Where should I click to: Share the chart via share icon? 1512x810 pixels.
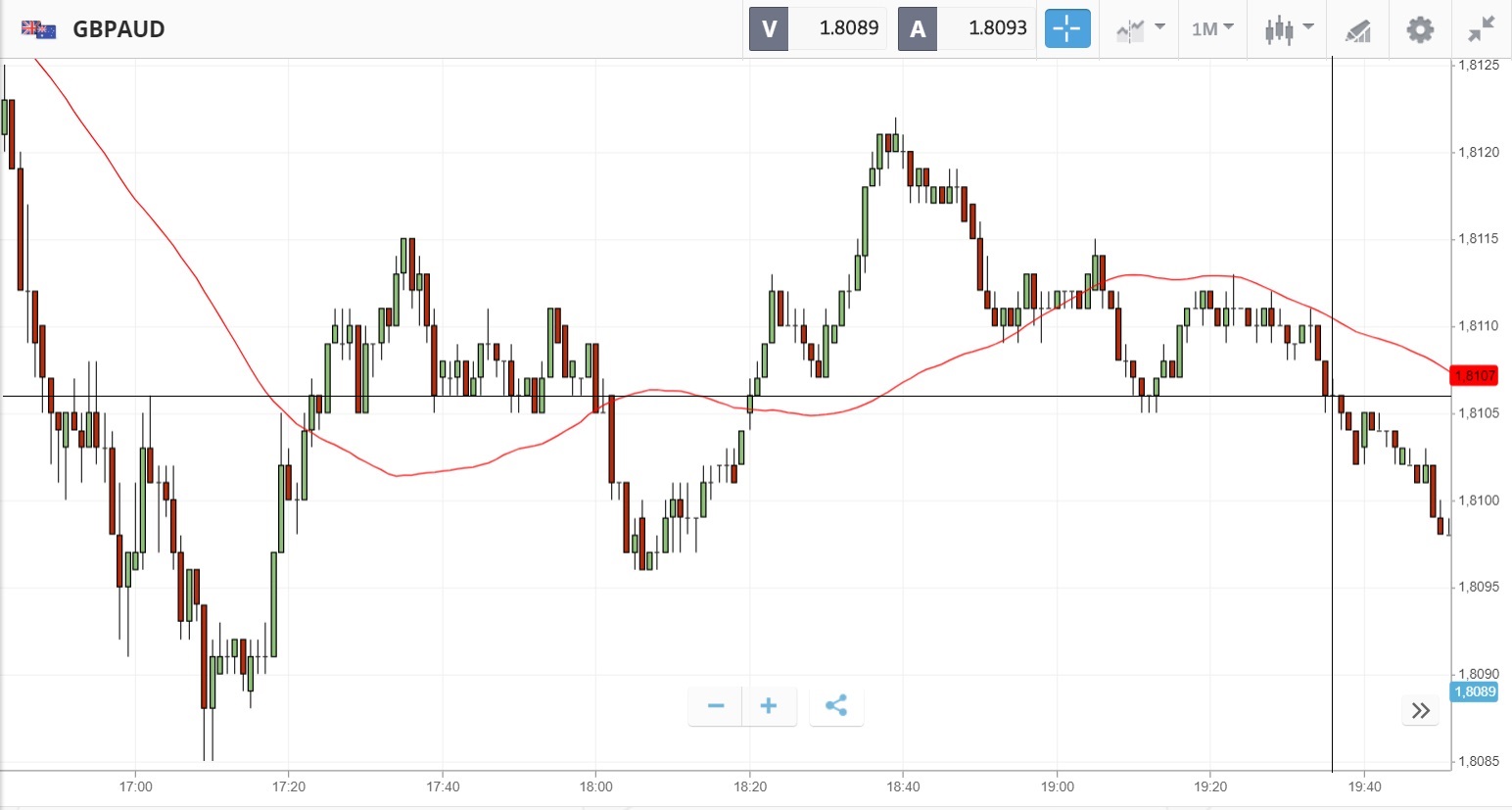[836, 705]
